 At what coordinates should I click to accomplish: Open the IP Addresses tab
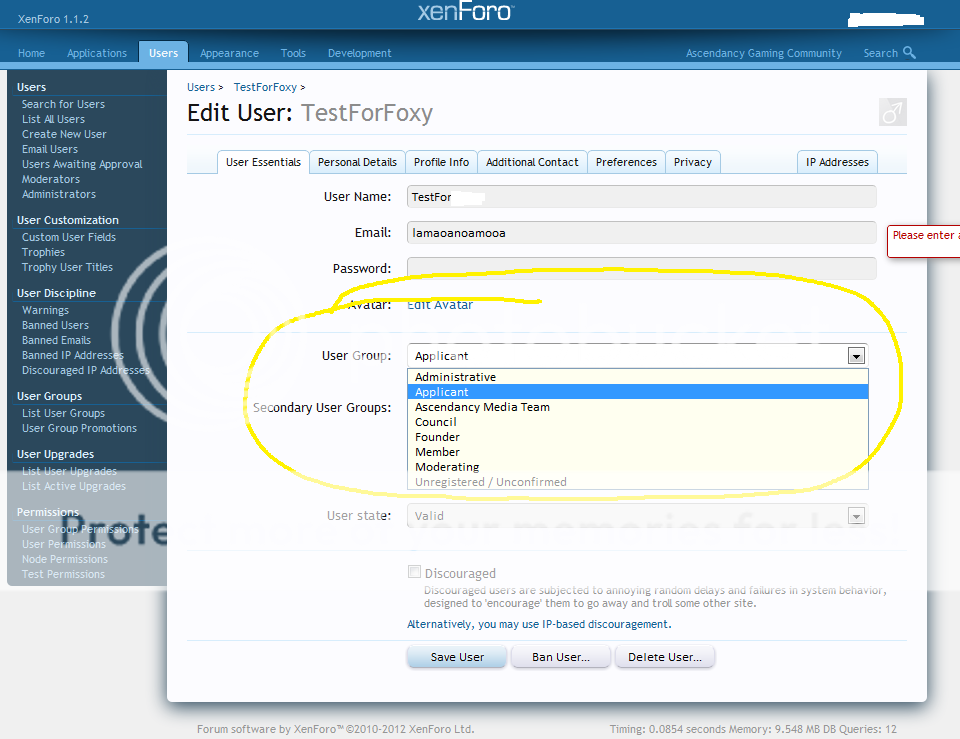837,162
